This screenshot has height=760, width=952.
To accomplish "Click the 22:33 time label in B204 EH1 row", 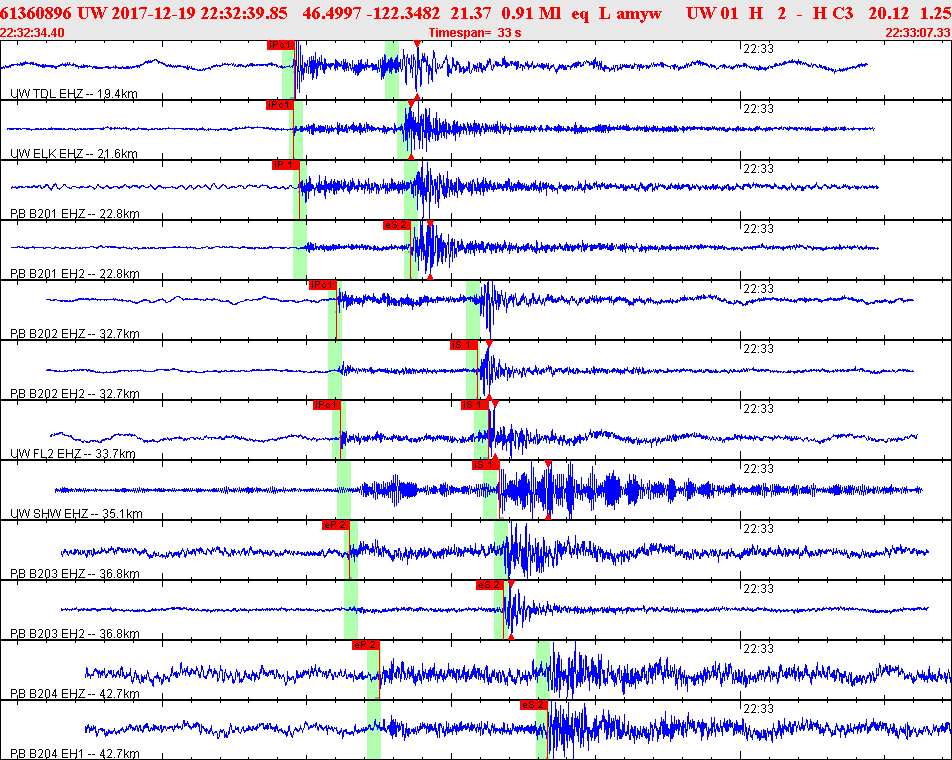I will click(x=758, y=709).
